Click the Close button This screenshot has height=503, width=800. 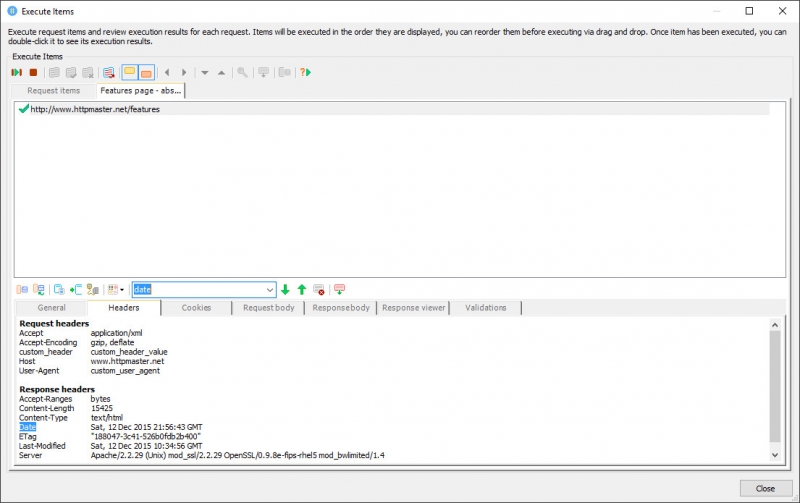(x=765, y=488)
